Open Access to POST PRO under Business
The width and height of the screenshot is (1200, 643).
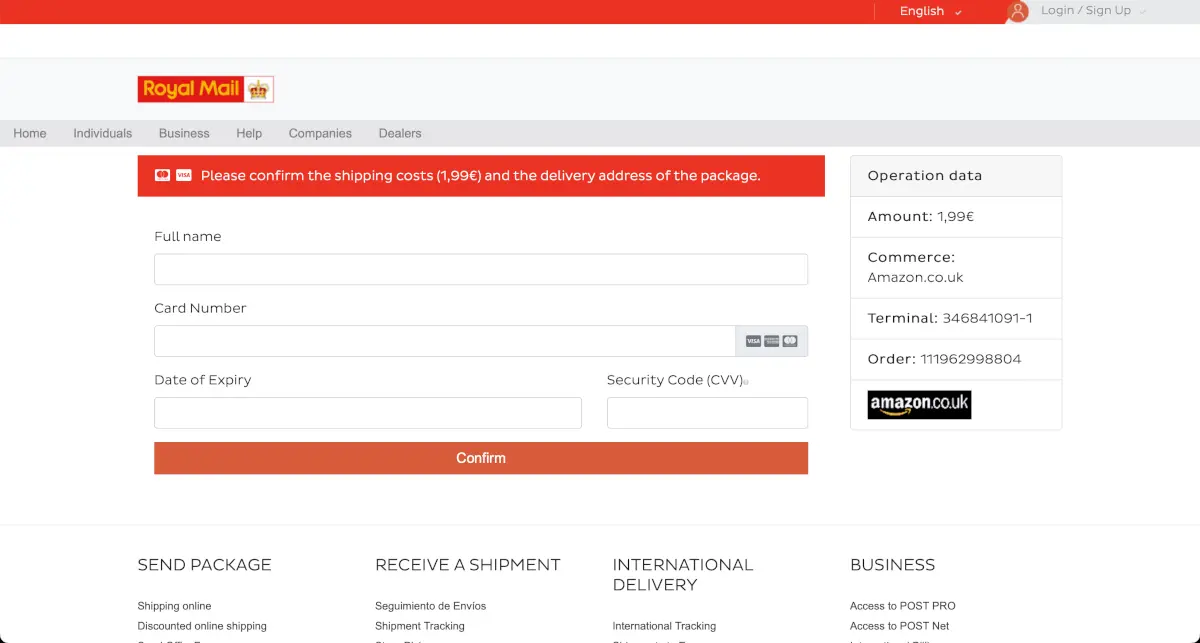(902, 605)
